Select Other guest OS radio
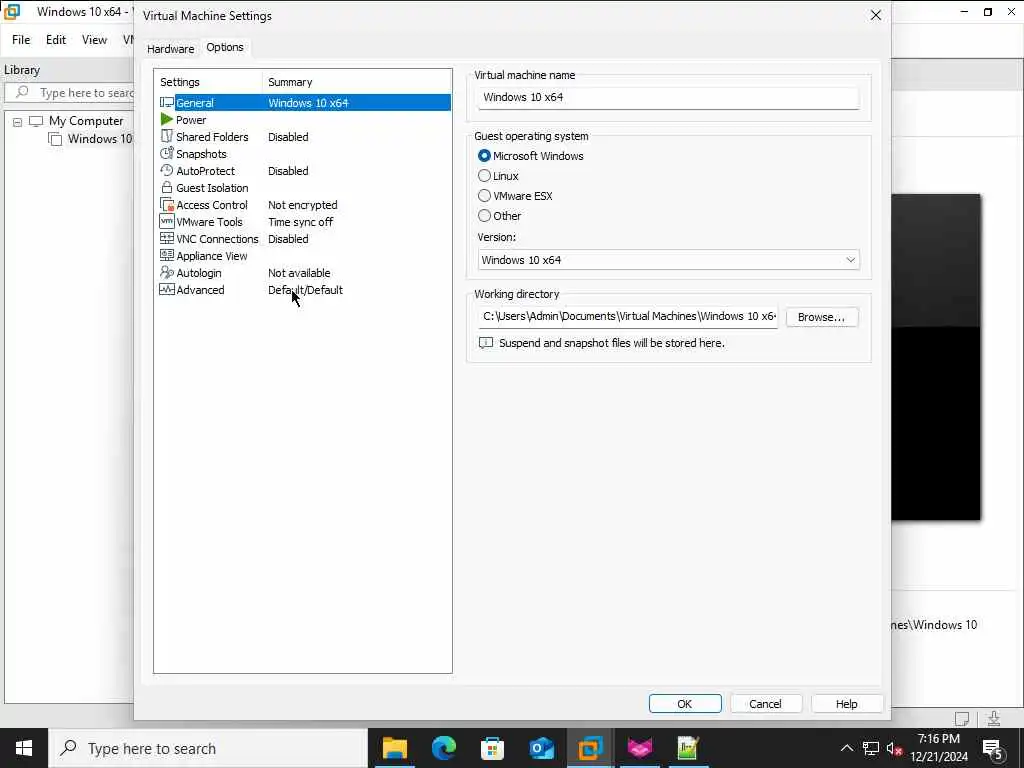The width and height of the screenshot is (1024, 768). click(x=484, y=216)
